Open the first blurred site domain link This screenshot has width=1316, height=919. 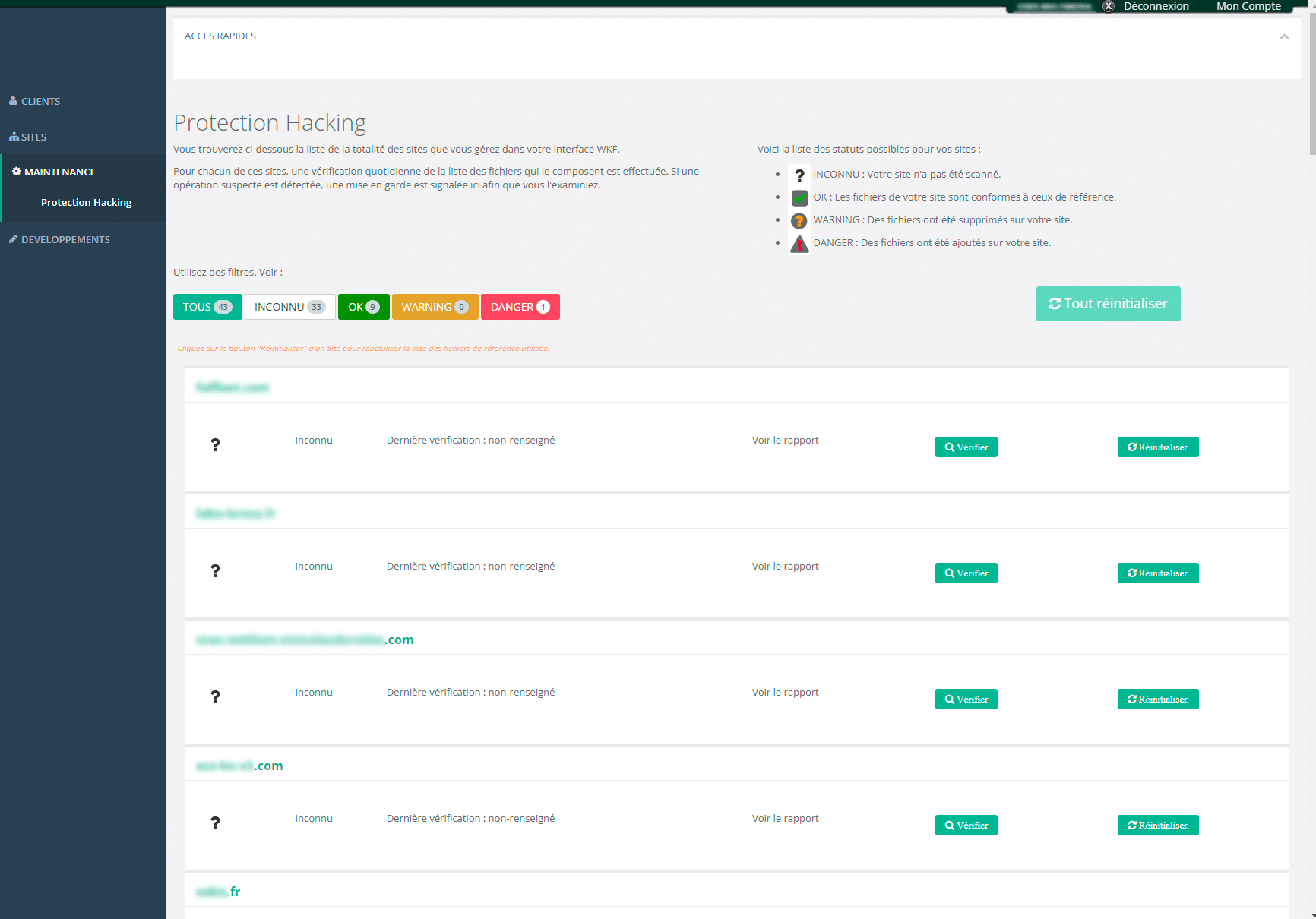coord(233,387)
